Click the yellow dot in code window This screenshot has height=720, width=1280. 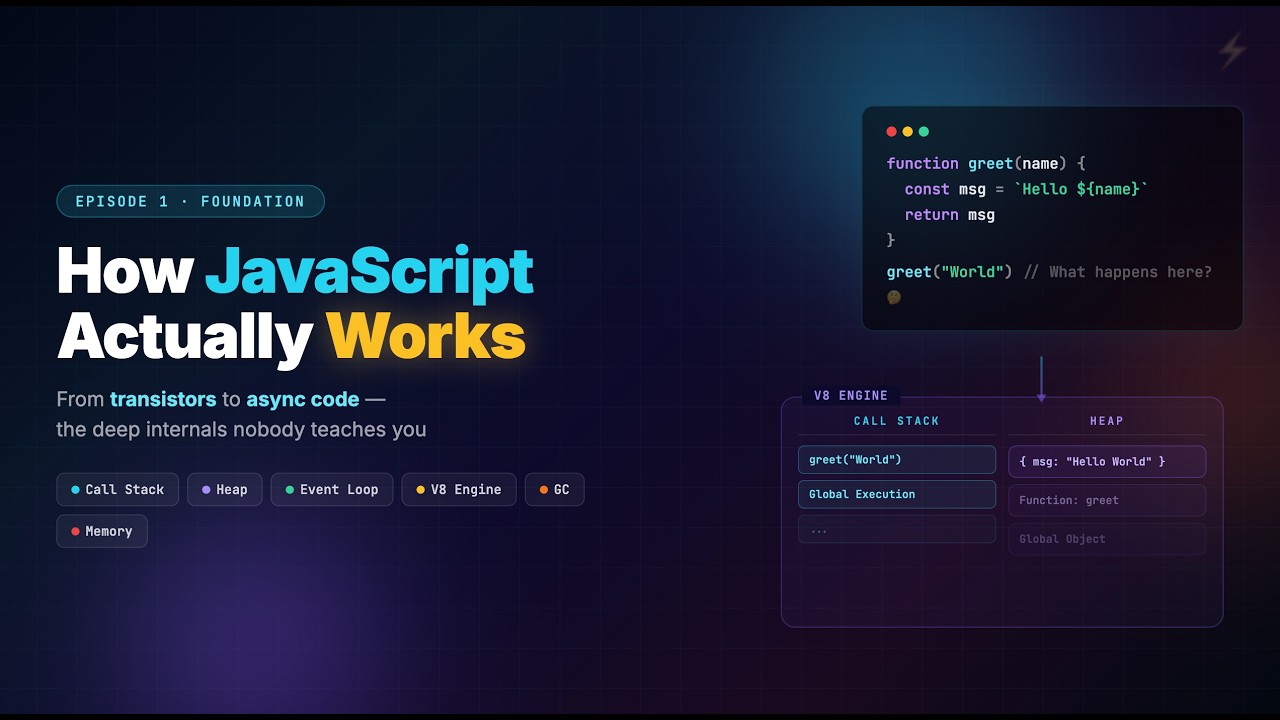click(908, 132)
